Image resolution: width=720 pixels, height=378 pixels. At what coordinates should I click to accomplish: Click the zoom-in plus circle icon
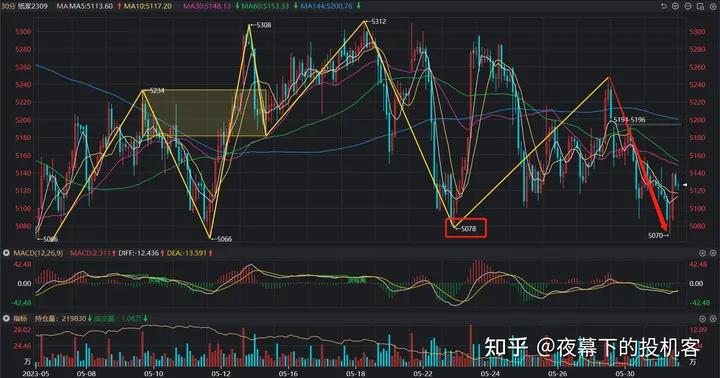click(675, 6)
